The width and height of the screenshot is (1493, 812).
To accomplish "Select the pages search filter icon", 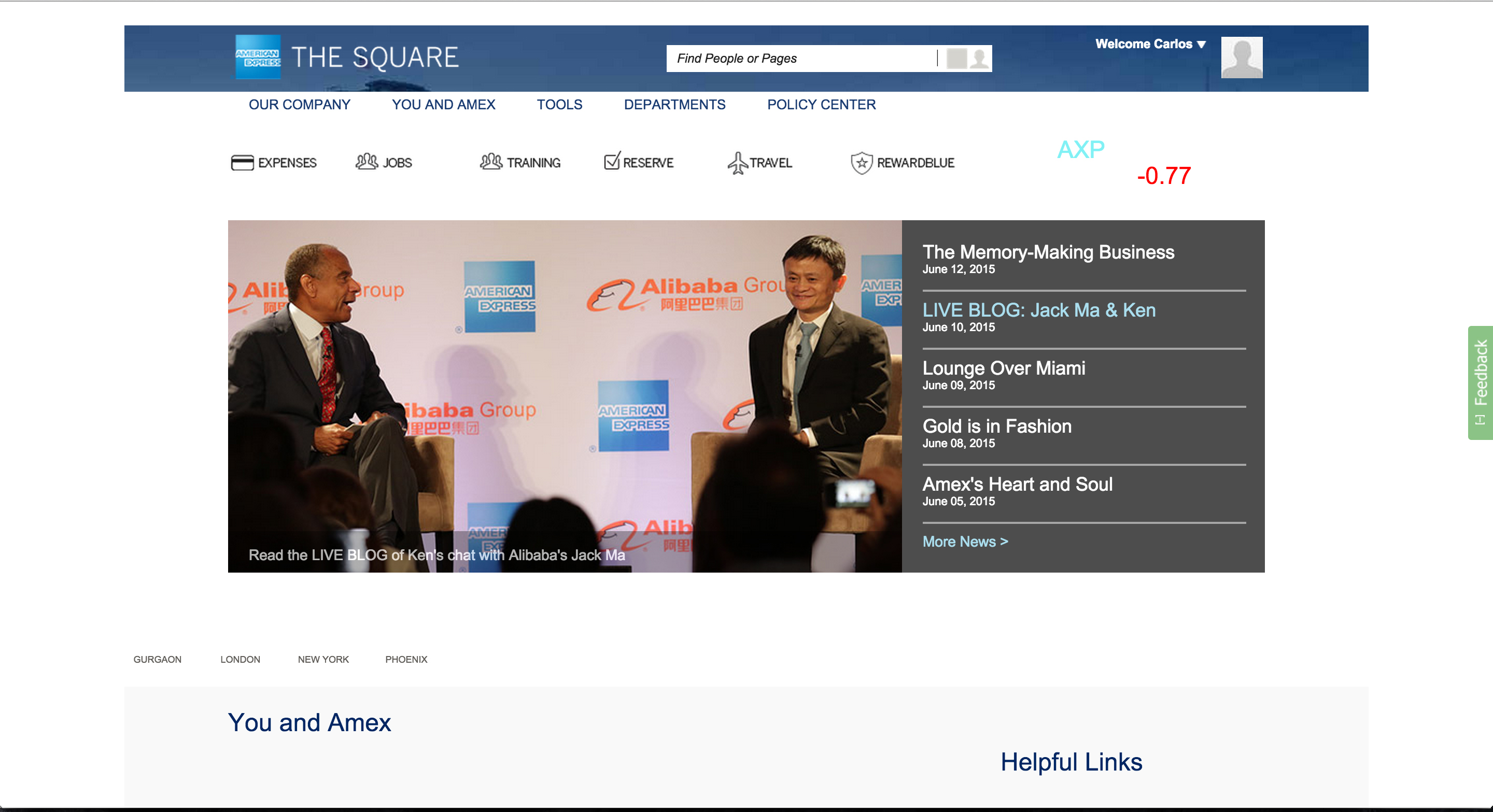I will (x=957, y=59).
